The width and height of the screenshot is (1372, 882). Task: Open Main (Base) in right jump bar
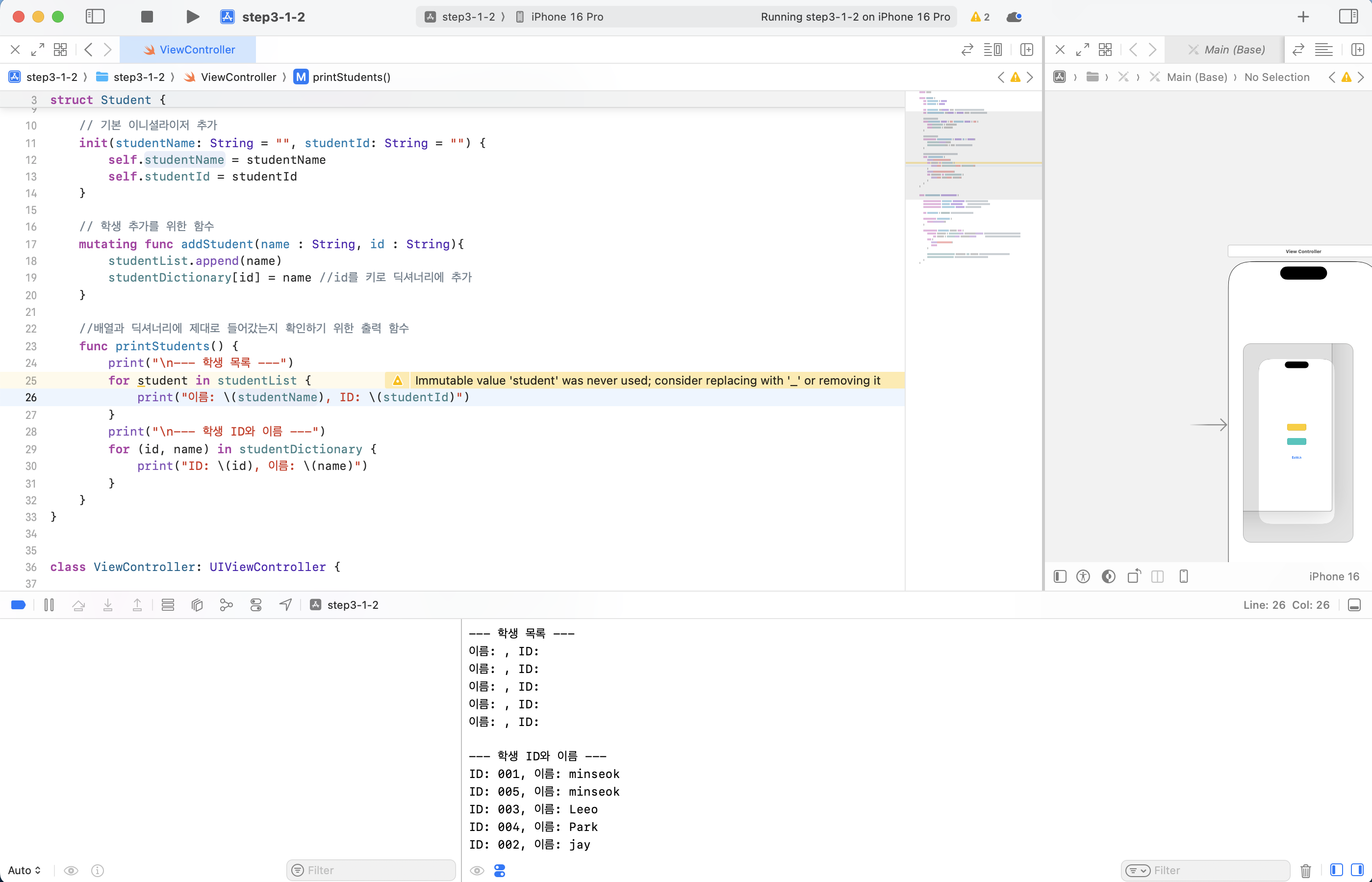(x=1189, y=77)
